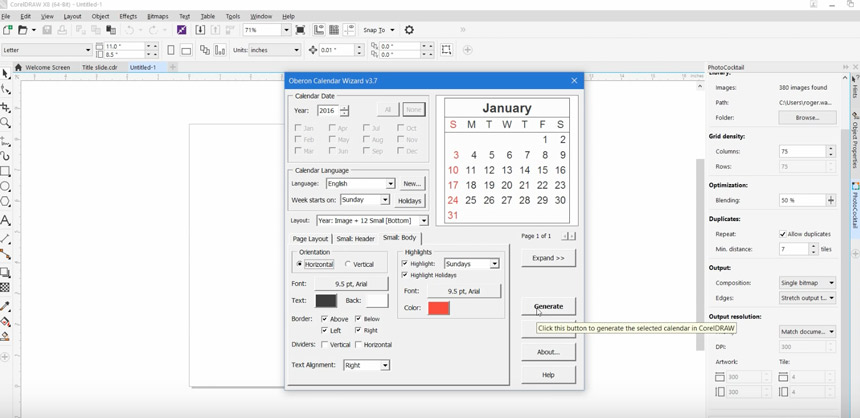Click the Holidays button

(x=410, y=201)
